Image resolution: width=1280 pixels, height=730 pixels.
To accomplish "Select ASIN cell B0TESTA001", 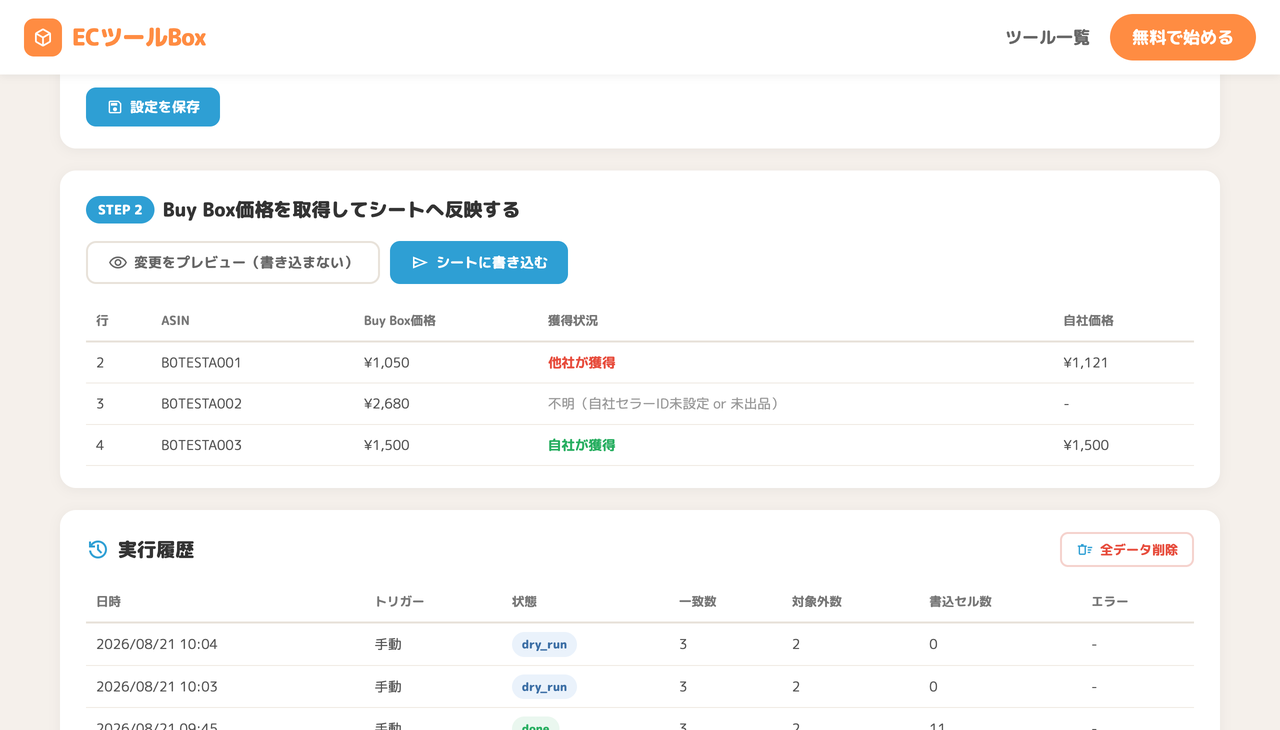I will coord(201,363).
